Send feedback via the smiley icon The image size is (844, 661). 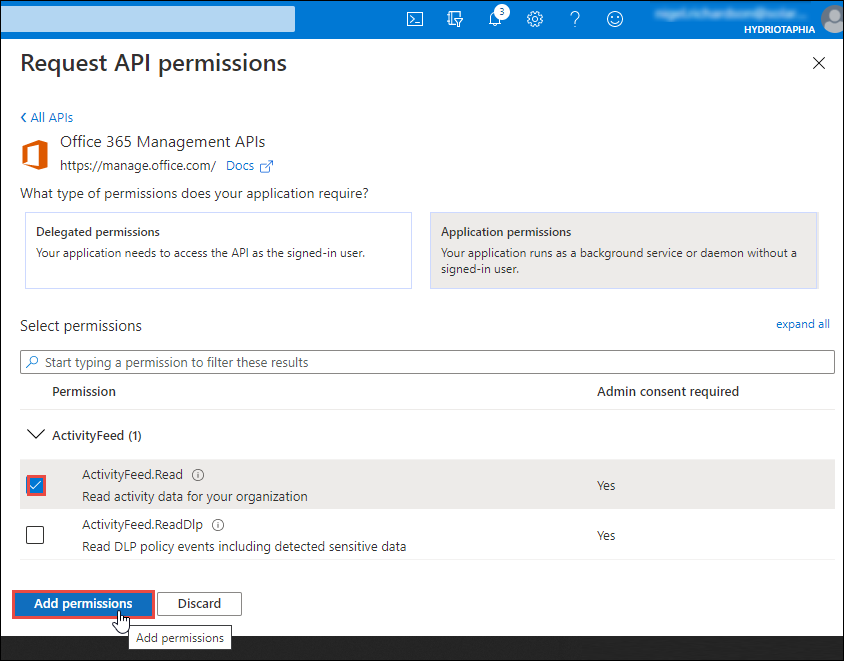click(x=615, y=18)
